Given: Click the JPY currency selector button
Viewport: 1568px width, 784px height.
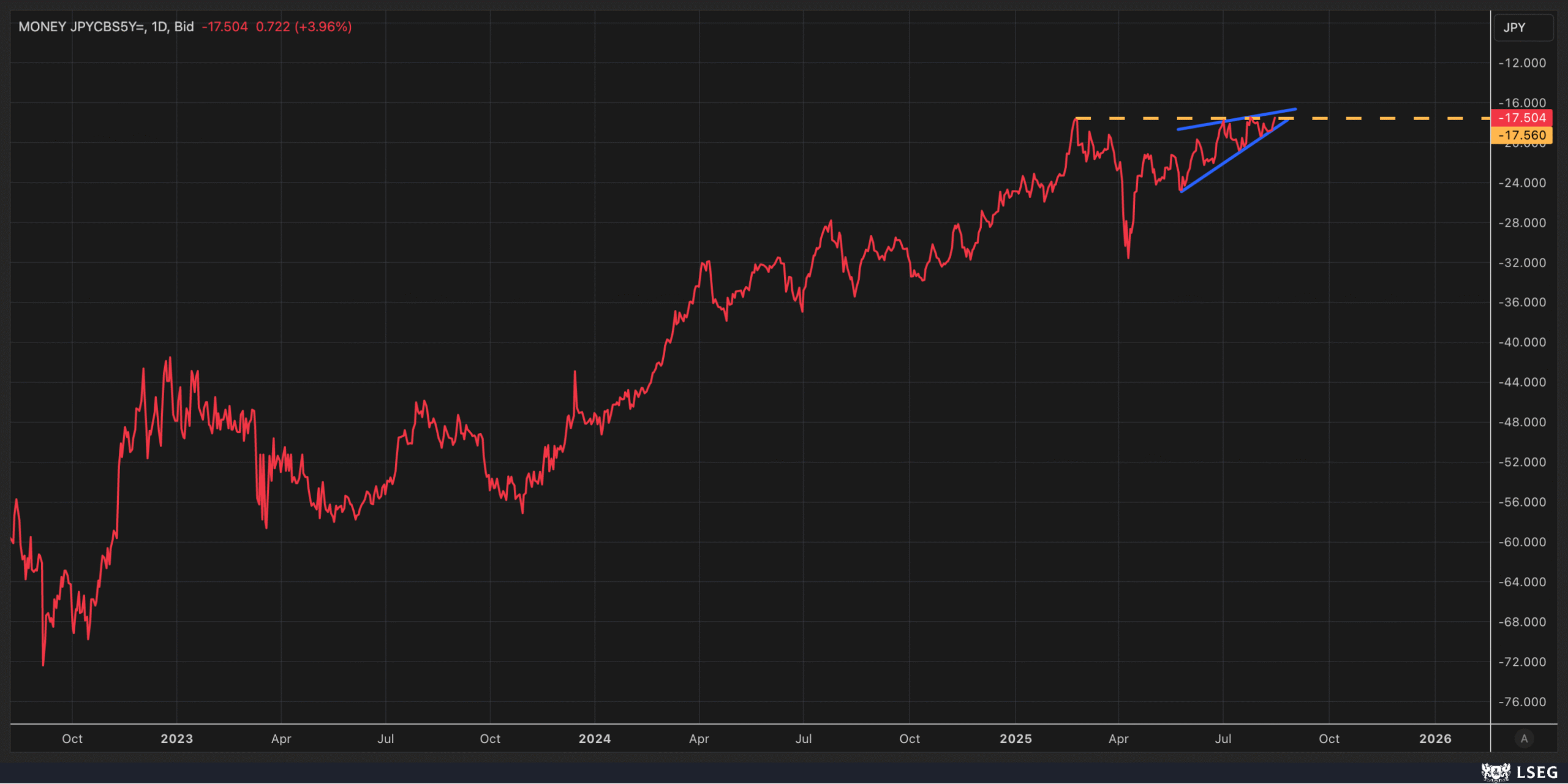Looking at the screenshot, I should [x=1523, y=28].
